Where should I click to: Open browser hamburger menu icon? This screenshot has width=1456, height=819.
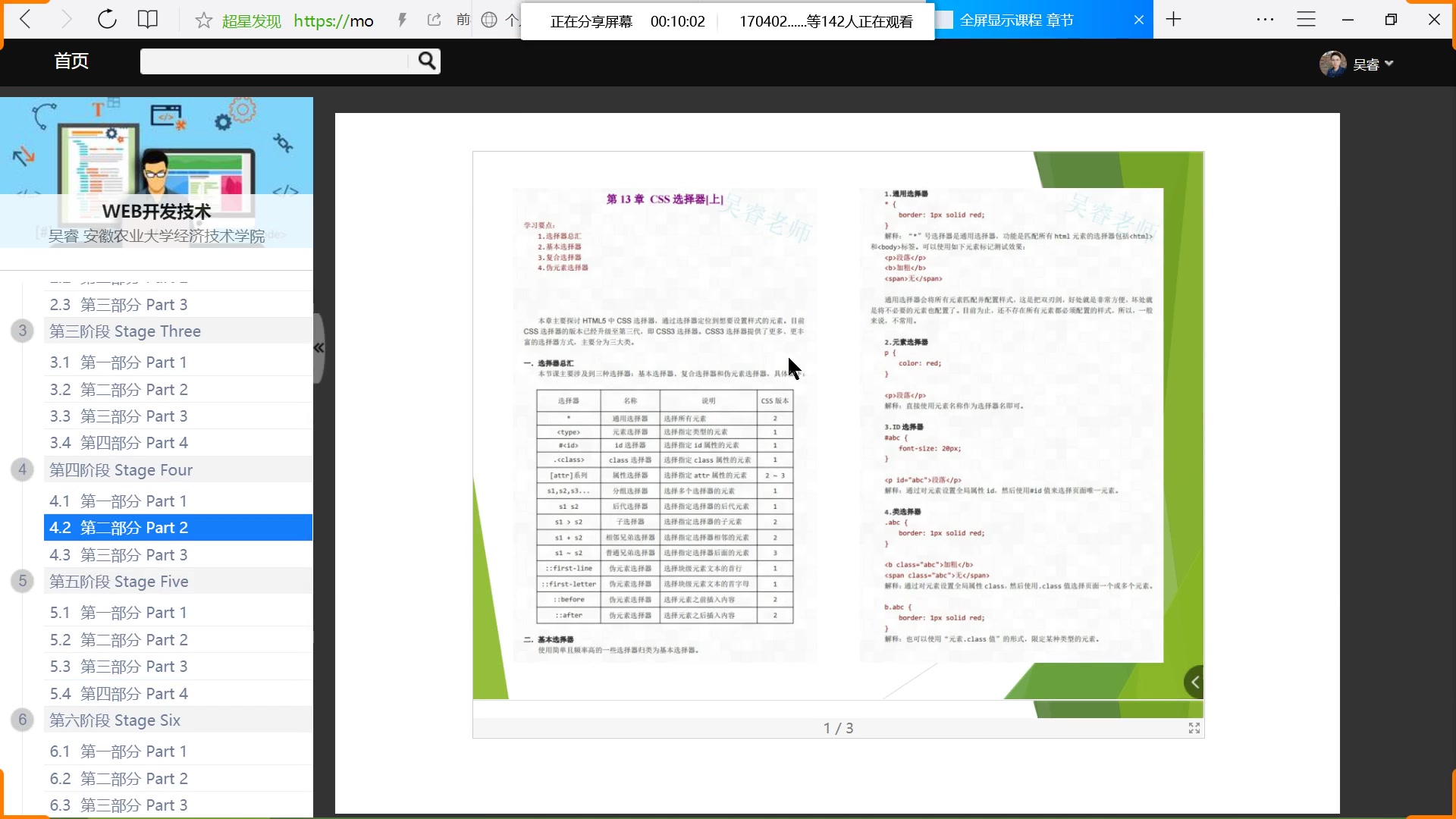pyautogui.click(x=1306, y=20)
